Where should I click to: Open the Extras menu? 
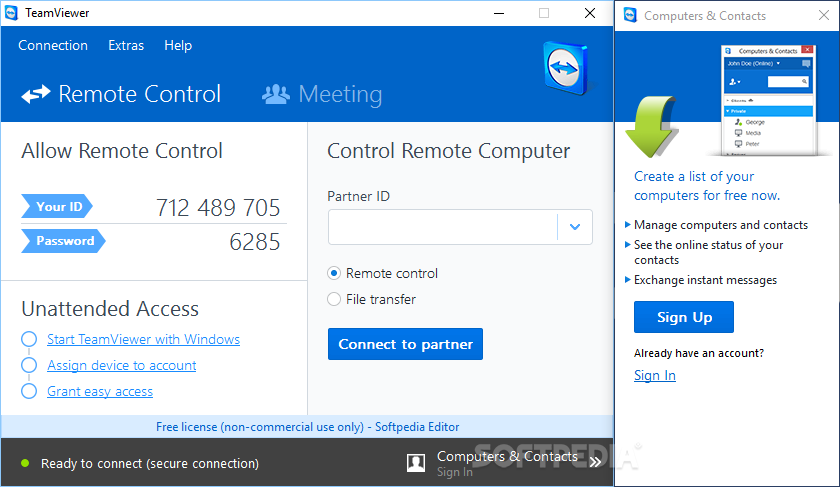point(126,45)
